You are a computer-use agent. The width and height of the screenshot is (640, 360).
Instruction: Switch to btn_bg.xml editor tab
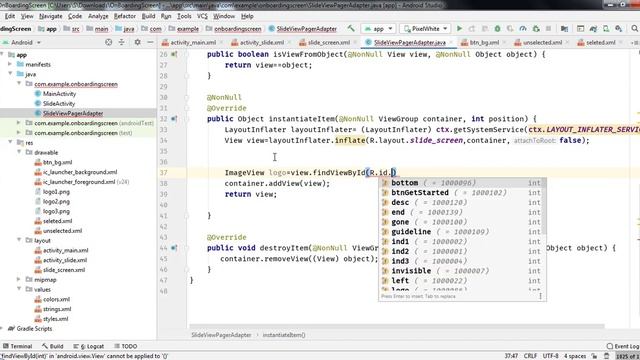[x=484, y=42]
